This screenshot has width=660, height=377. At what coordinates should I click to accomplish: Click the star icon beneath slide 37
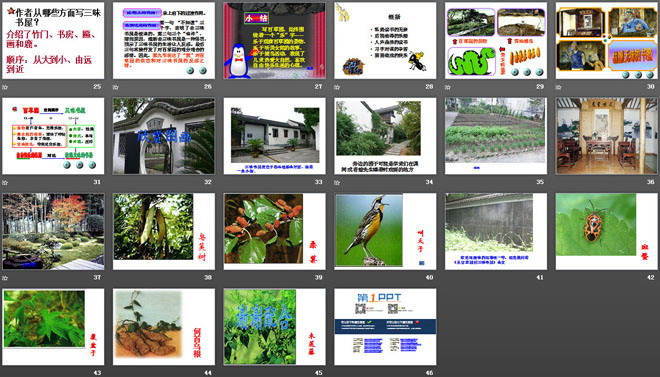pyautogui.click(x=5, y=278)
